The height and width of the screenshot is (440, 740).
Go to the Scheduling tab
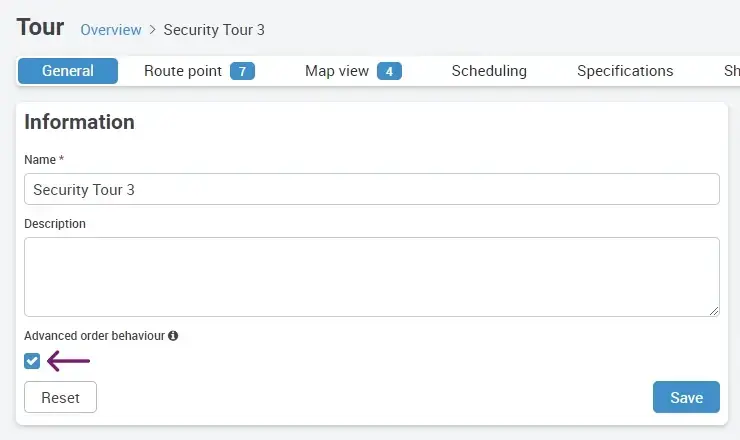pyautogui.click(x=489, y=71)
